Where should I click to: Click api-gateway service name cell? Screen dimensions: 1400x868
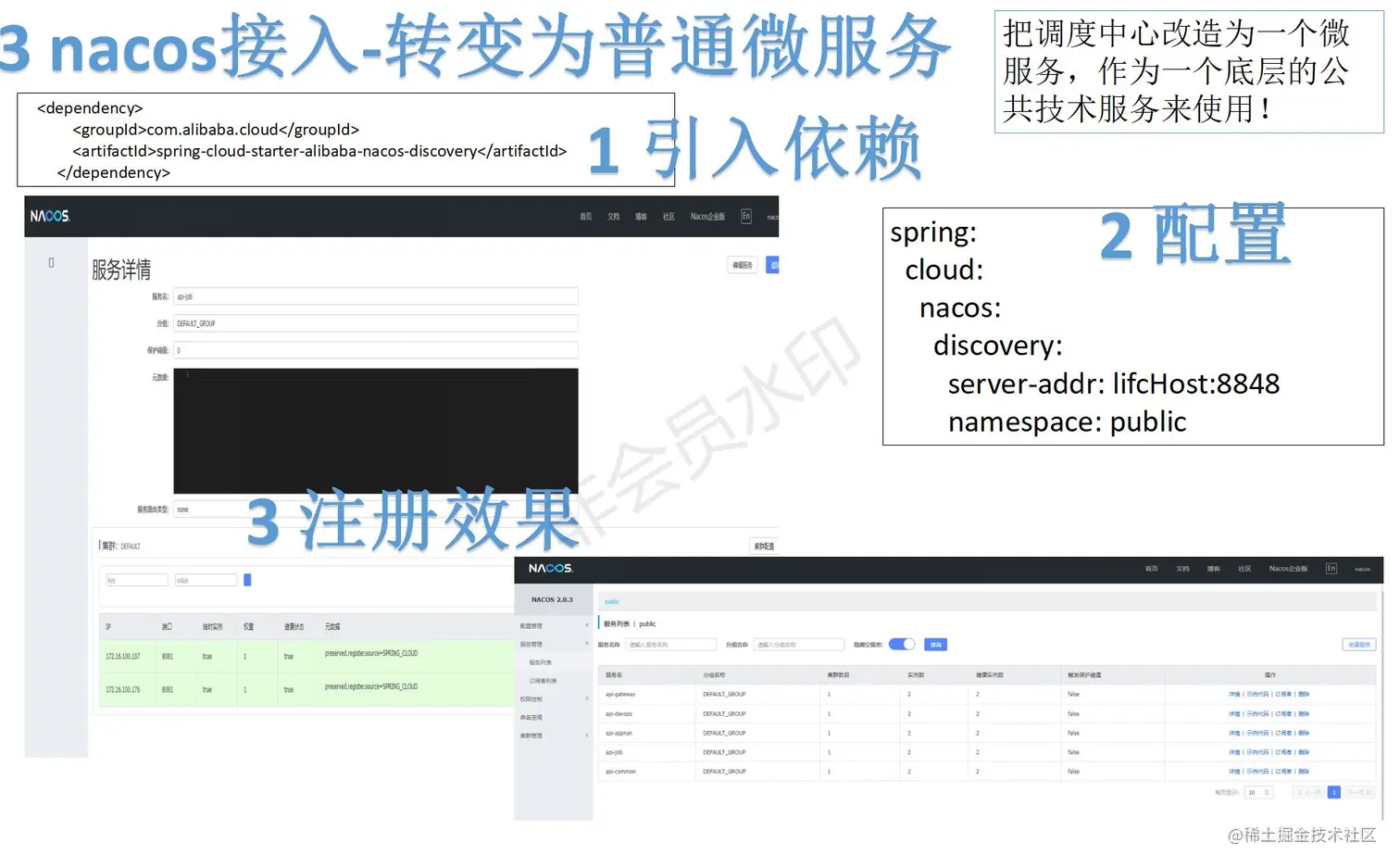(620, 694)
